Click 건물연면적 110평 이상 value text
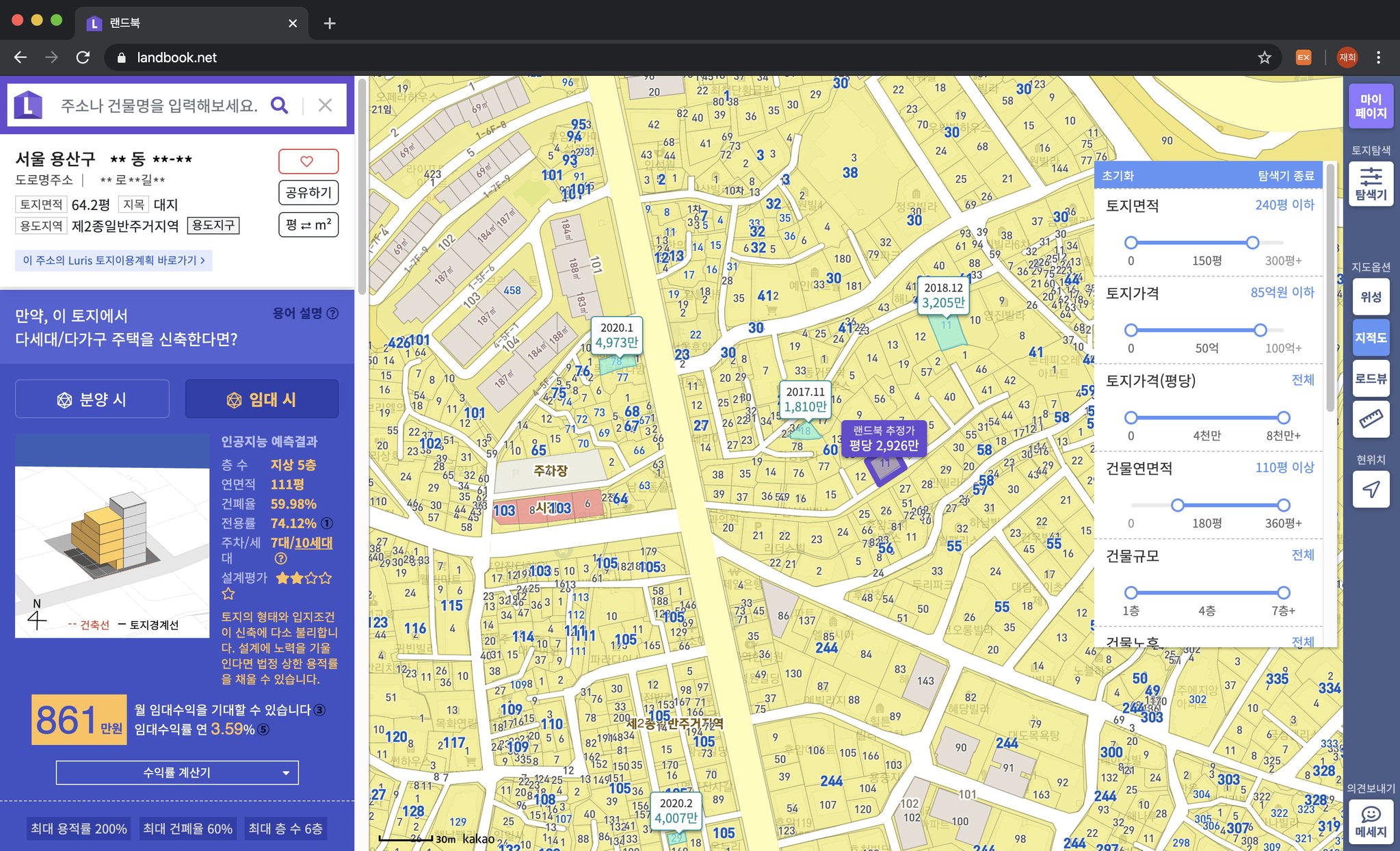 [x=1284, y=468]
